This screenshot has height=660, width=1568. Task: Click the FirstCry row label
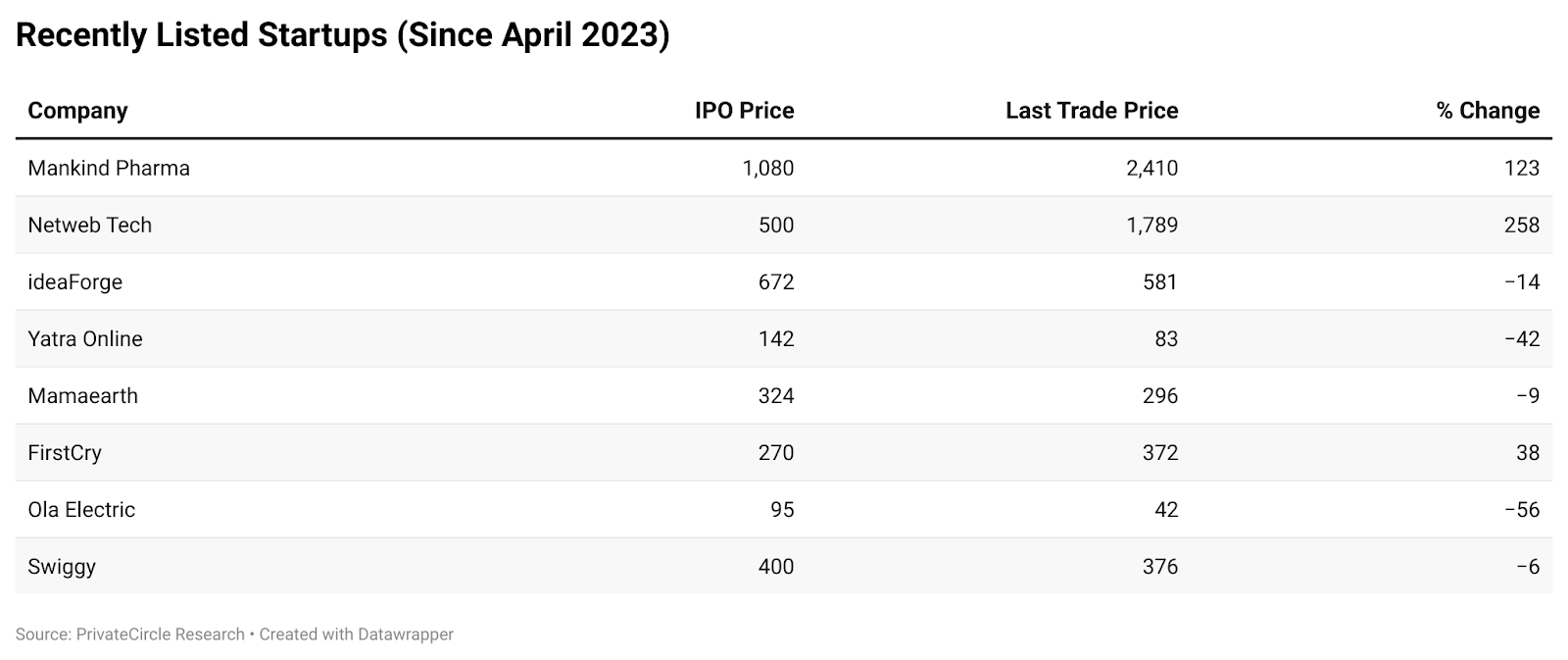pos(65,453)
